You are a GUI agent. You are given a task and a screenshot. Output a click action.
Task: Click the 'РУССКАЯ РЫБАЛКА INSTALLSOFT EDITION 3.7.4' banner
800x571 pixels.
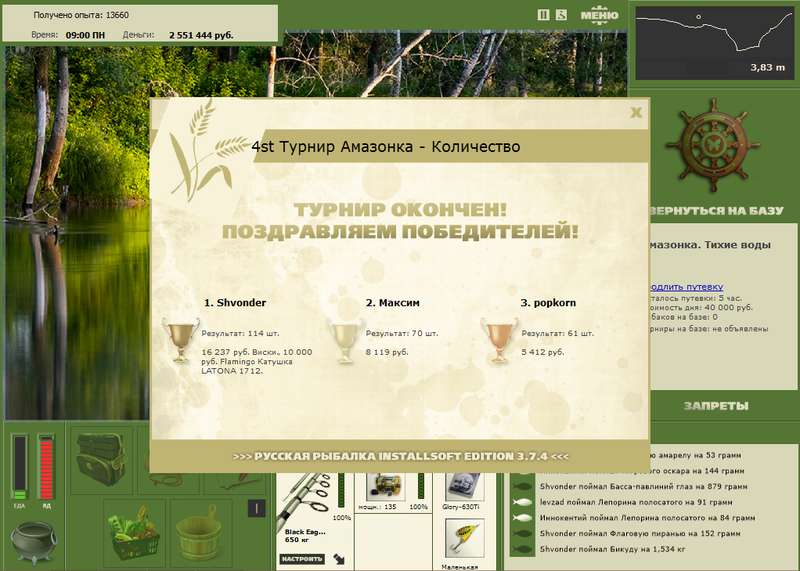pos(400,456)
